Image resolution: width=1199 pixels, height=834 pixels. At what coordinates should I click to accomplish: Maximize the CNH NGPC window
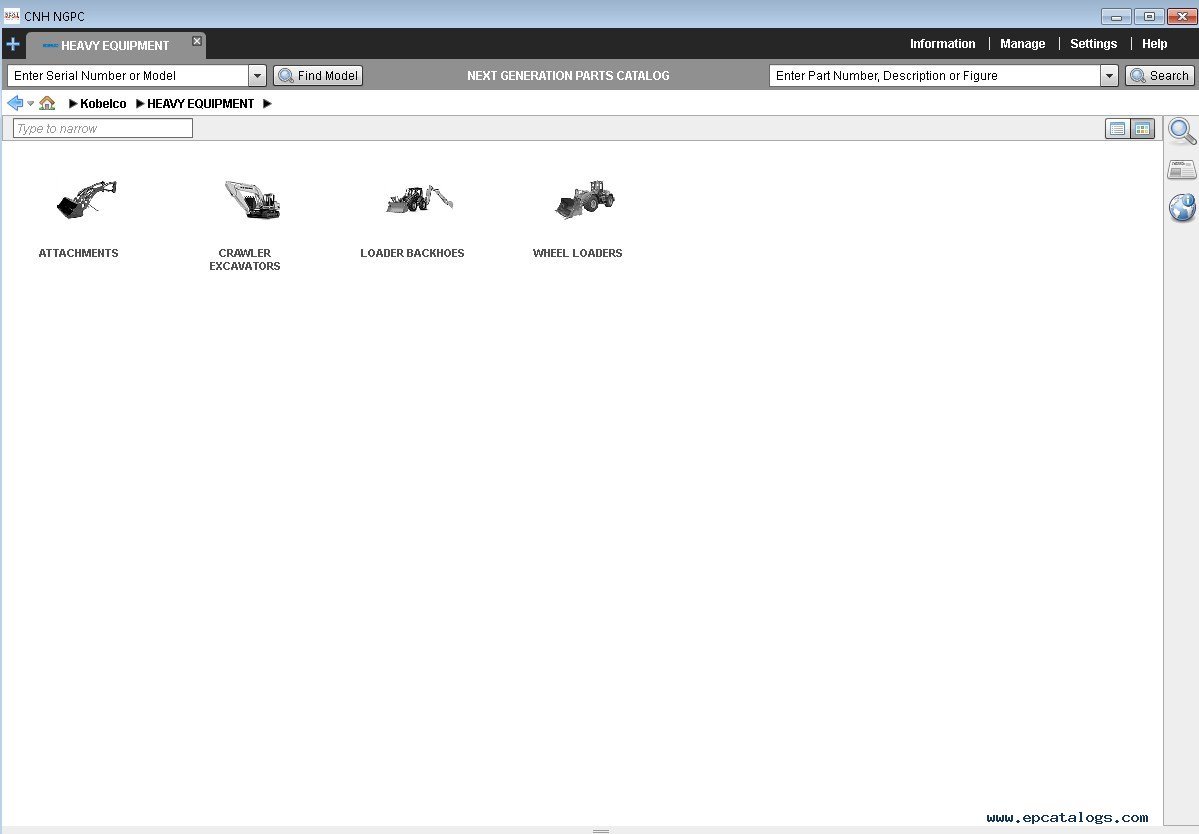pyautogui.click(x=1149, y=16)
